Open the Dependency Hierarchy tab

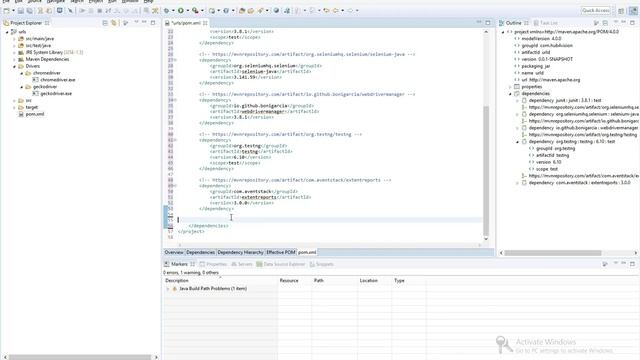[240, 252]
